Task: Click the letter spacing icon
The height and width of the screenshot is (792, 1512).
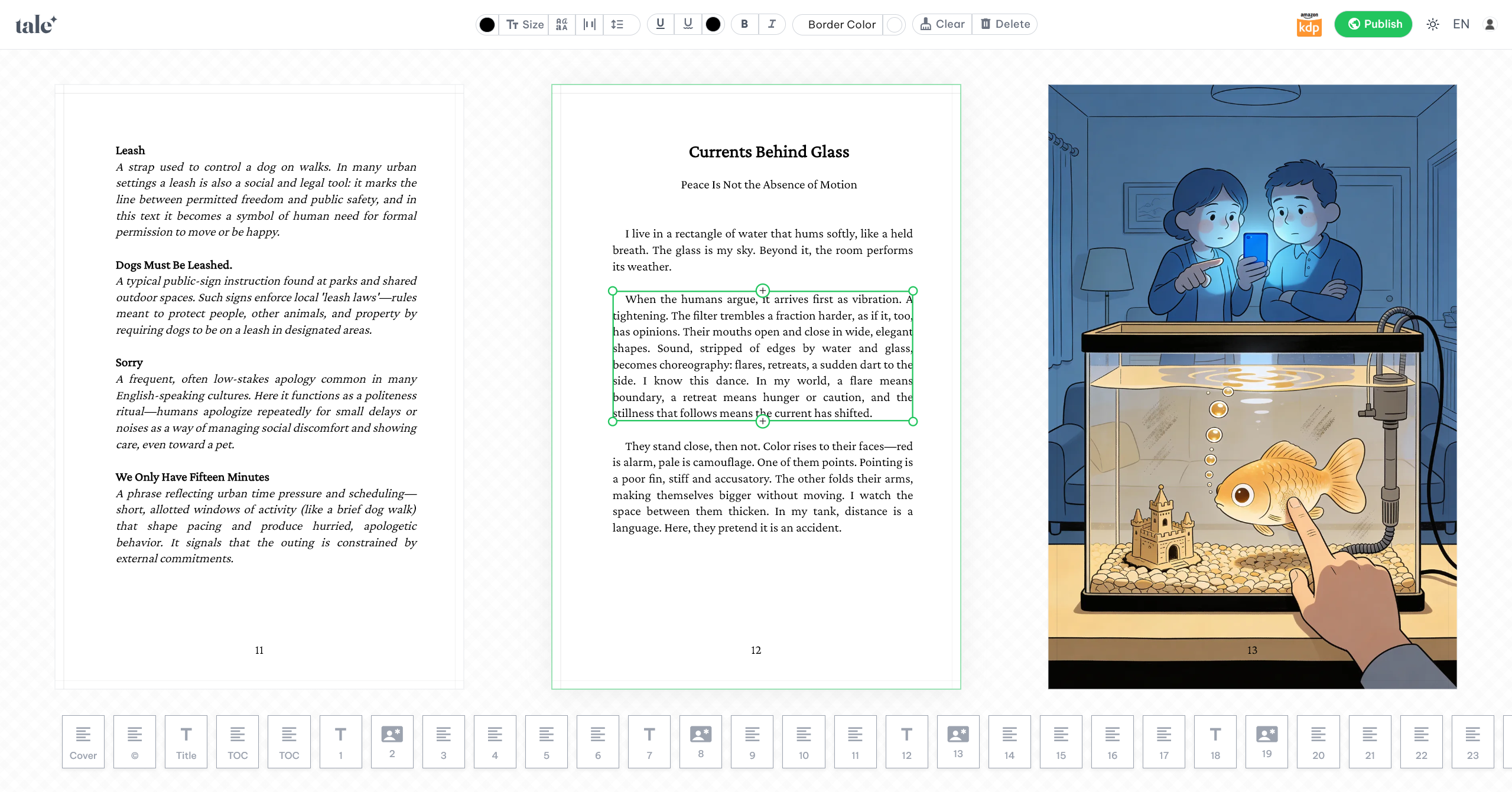Action: pyautogui.click(x=589, y=24)
